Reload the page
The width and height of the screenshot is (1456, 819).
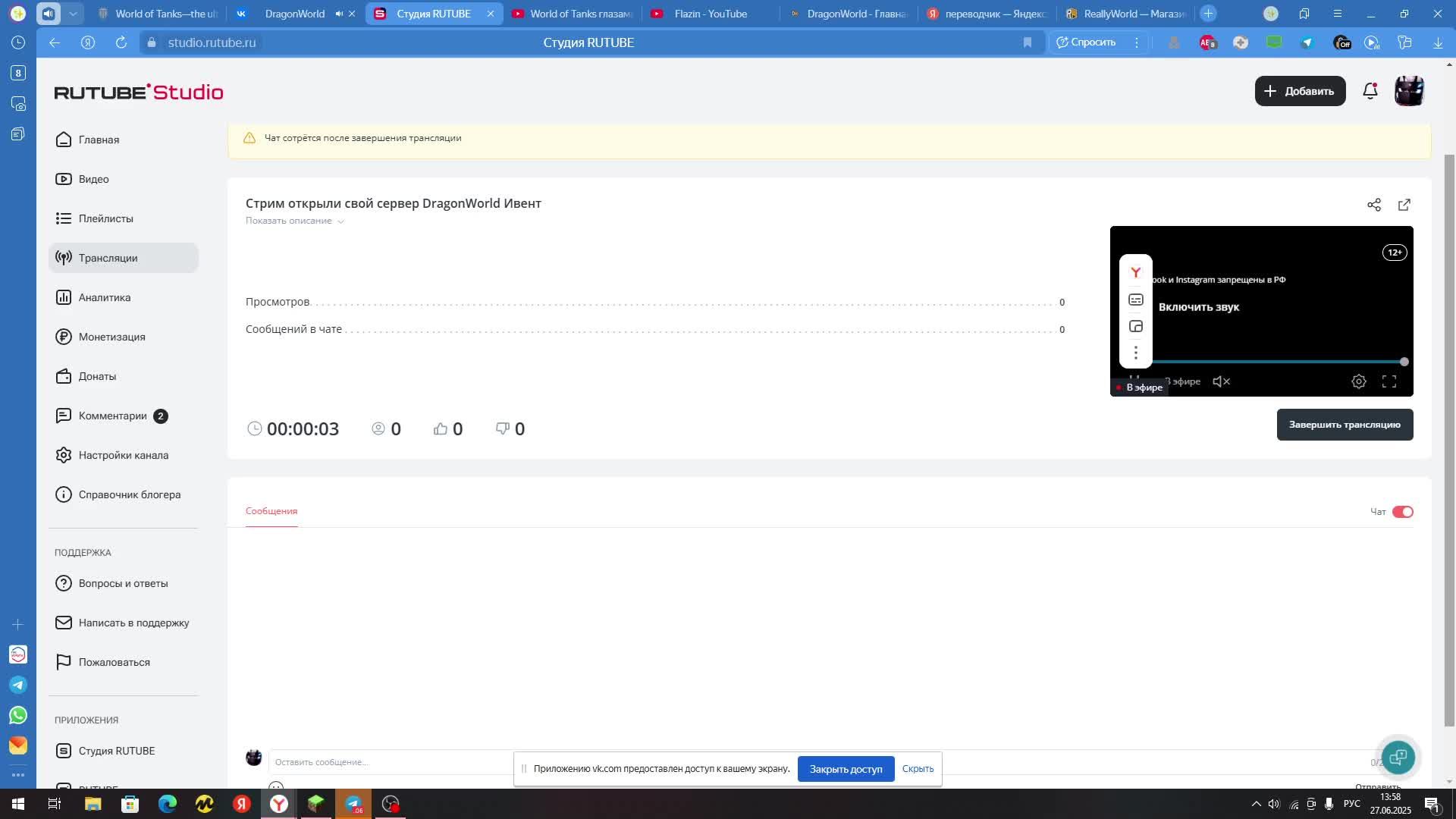pos(121,42)
